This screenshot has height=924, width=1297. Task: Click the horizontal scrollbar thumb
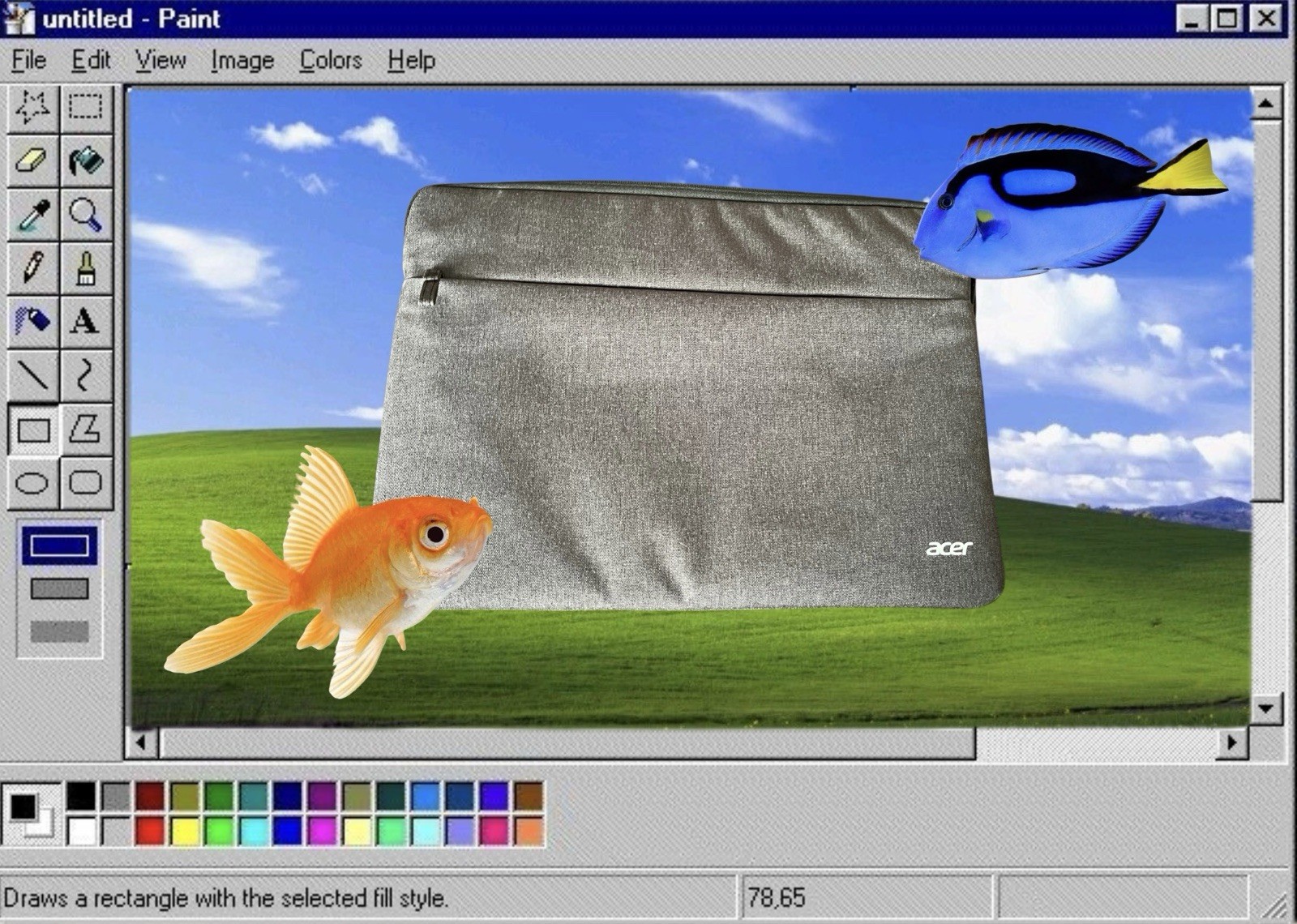[567, 742]
